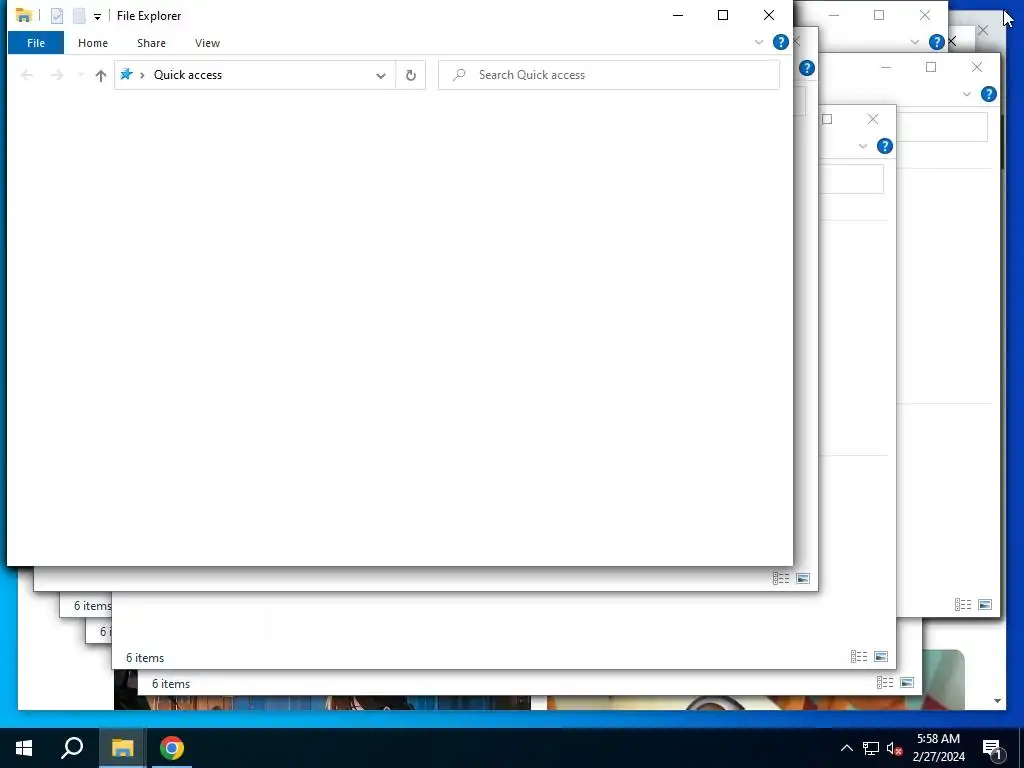
Task: Open the address bar history dropdown
Action: click(381, 75)
